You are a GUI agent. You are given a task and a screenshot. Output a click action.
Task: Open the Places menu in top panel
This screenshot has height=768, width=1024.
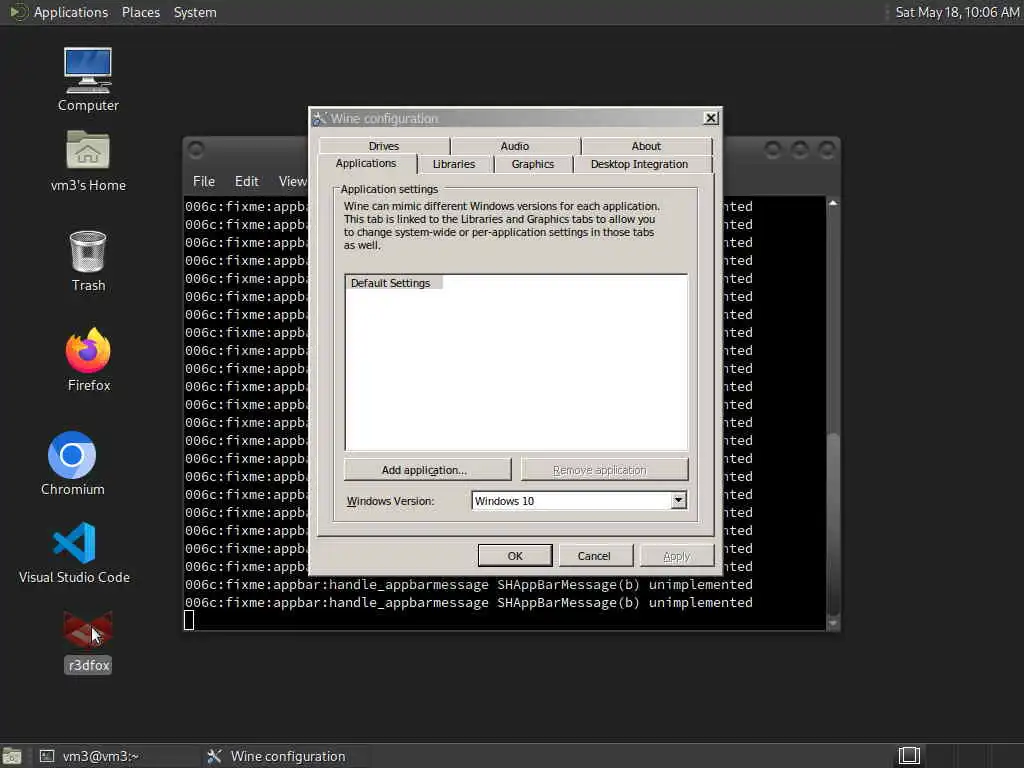click(141, 12)
